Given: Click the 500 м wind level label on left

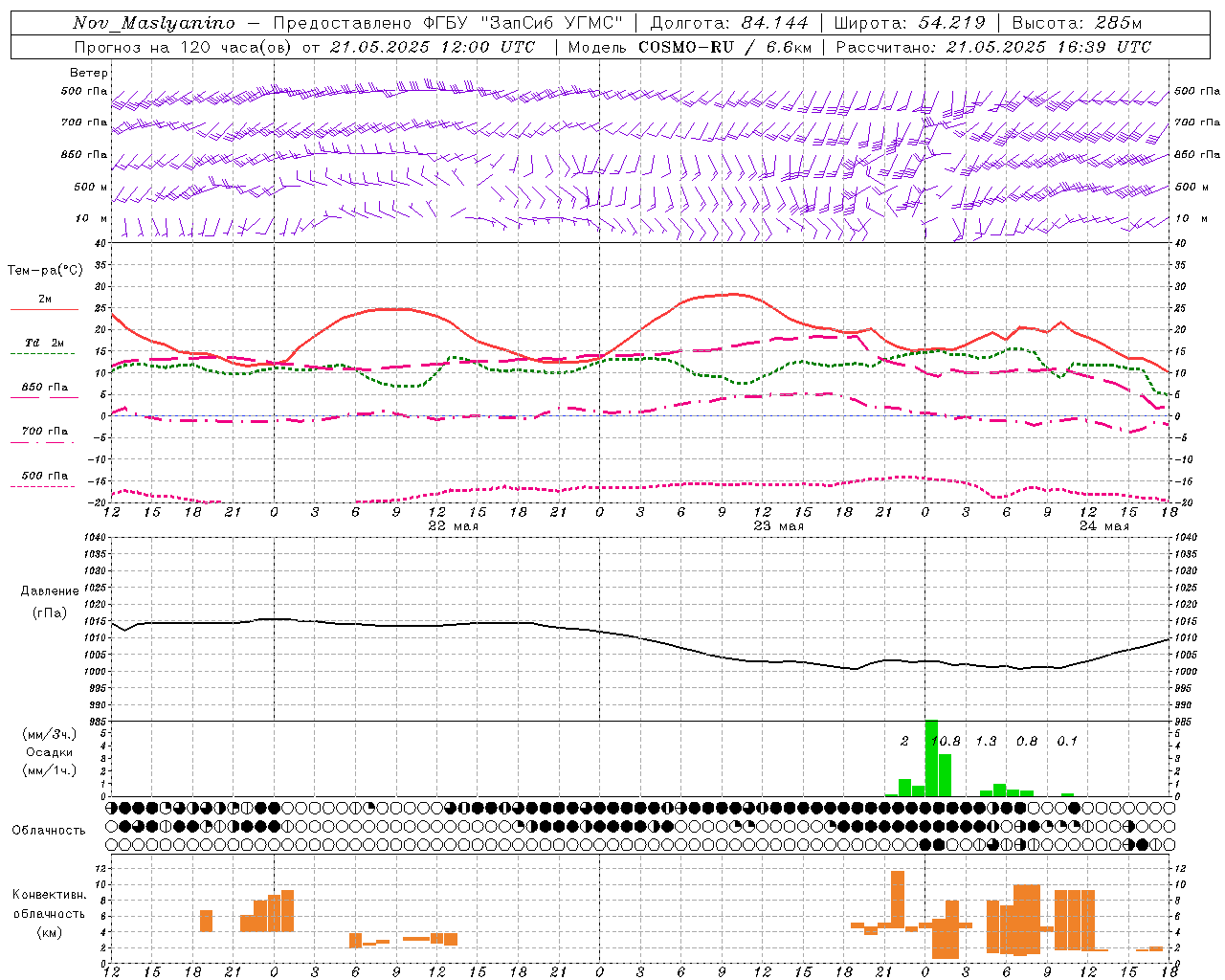Looking at the screenshot, I should (x=91, y=187).
